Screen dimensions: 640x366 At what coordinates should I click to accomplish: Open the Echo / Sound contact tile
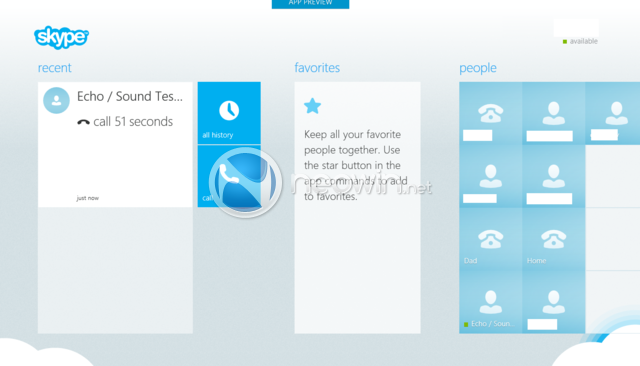[x=491, y=302]
